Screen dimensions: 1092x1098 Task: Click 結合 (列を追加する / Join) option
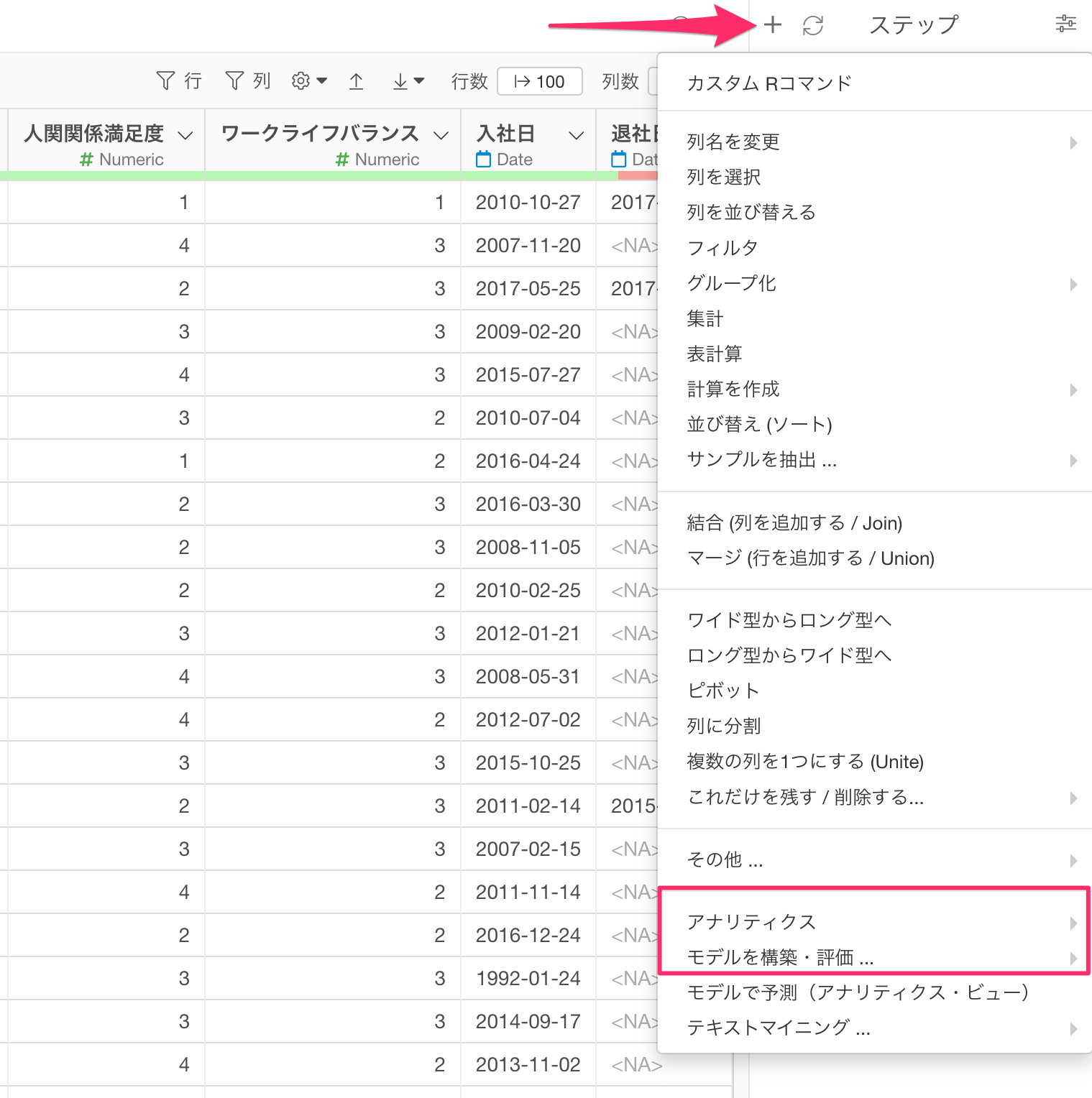794,523
